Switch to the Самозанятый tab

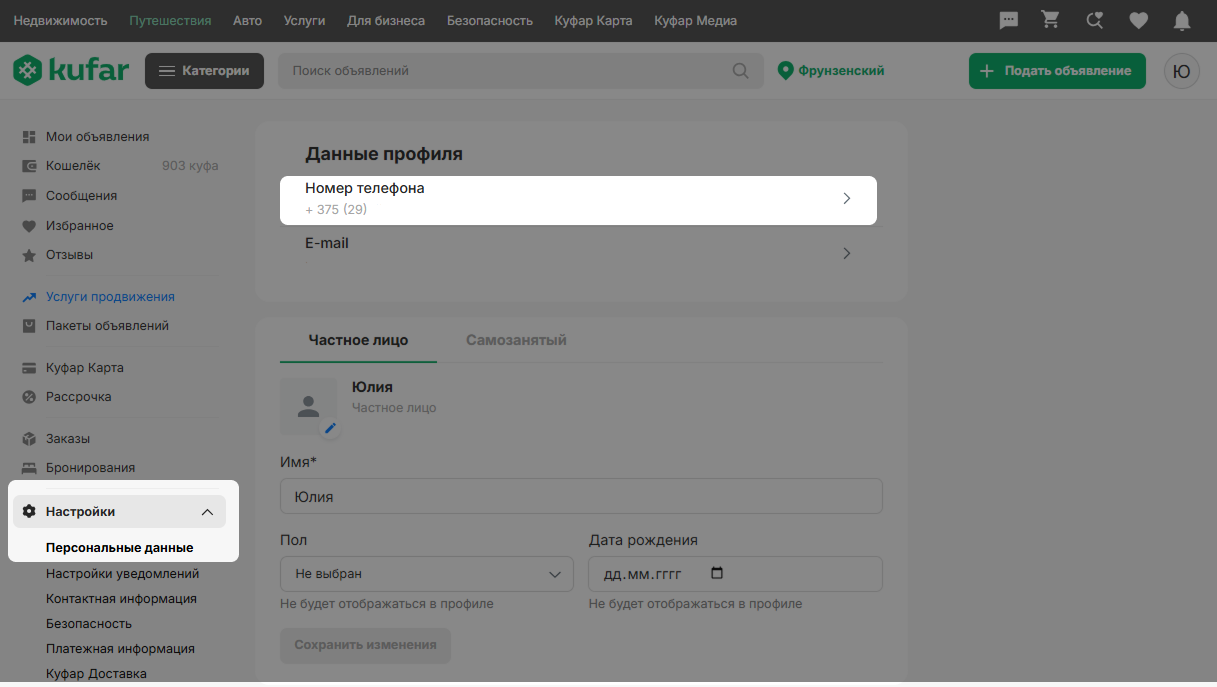click(x=516, y=340)
